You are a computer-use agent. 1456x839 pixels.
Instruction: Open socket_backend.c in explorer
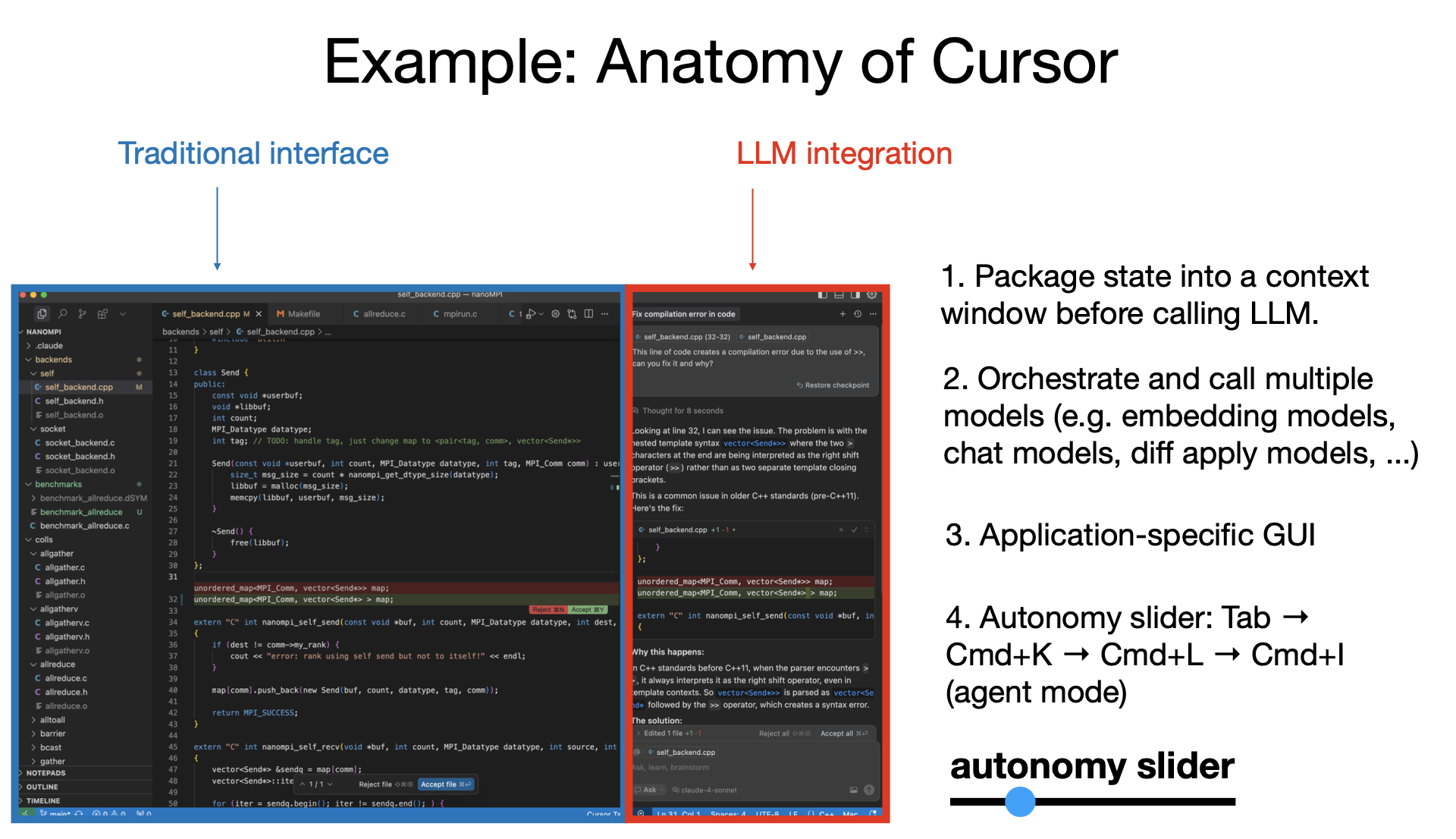[x=84, y=443]
